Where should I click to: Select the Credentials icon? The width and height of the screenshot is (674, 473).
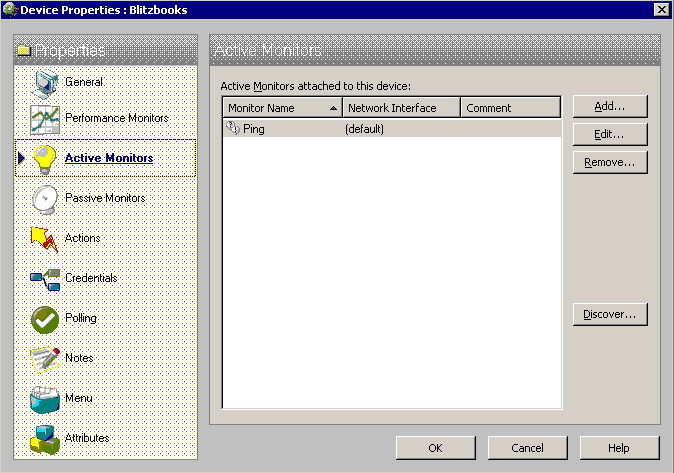(45, 278)
